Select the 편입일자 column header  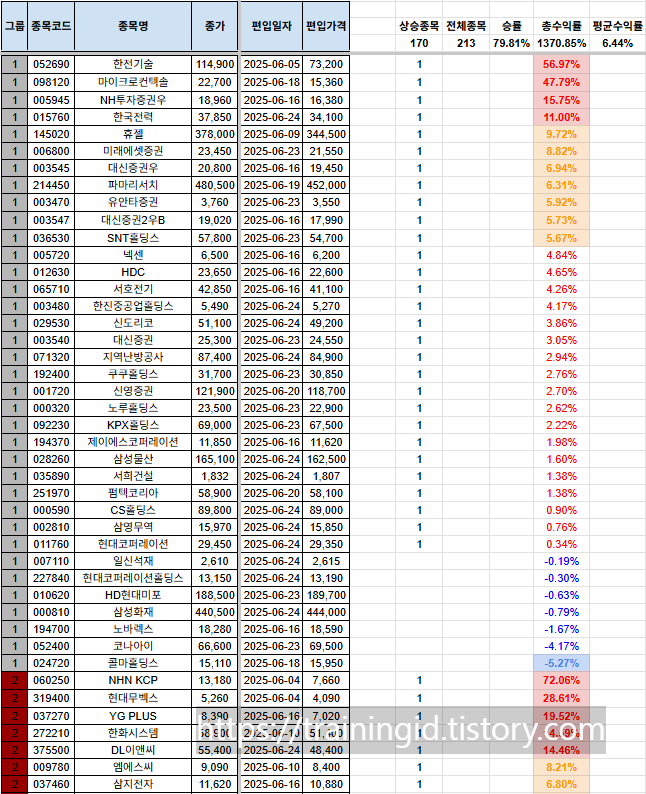272,26
